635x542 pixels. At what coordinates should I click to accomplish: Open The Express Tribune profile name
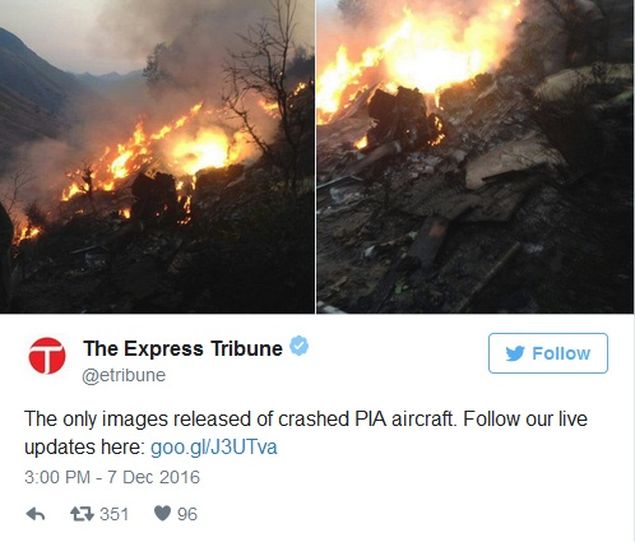click(x=183, y=348)
